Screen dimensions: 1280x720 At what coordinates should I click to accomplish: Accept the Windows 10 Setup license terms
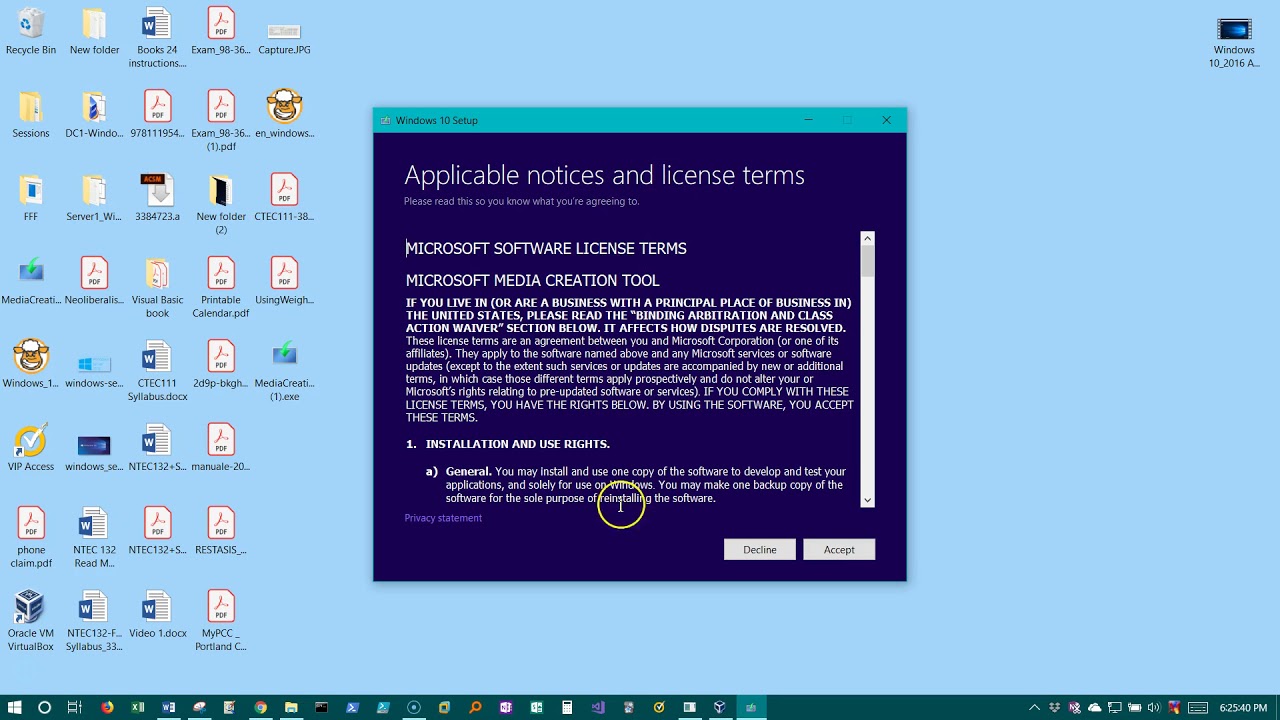coord(839,549)
